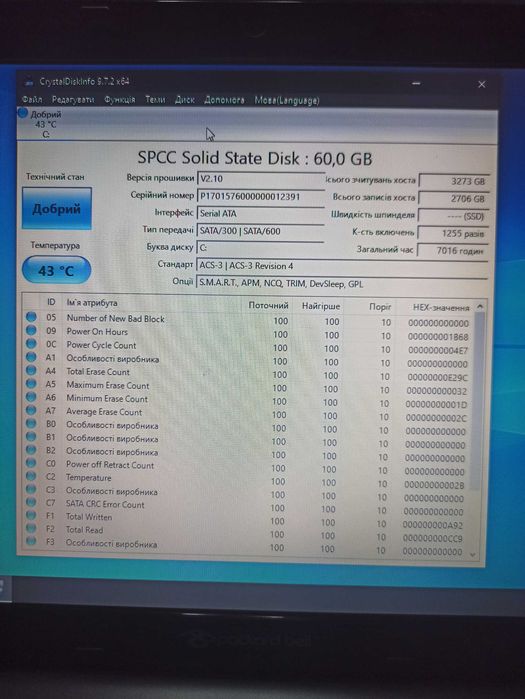The width and height of the screenshot is (525, 699).
Task: Click the firmware version field V2.10
Action: click(260, 179)
